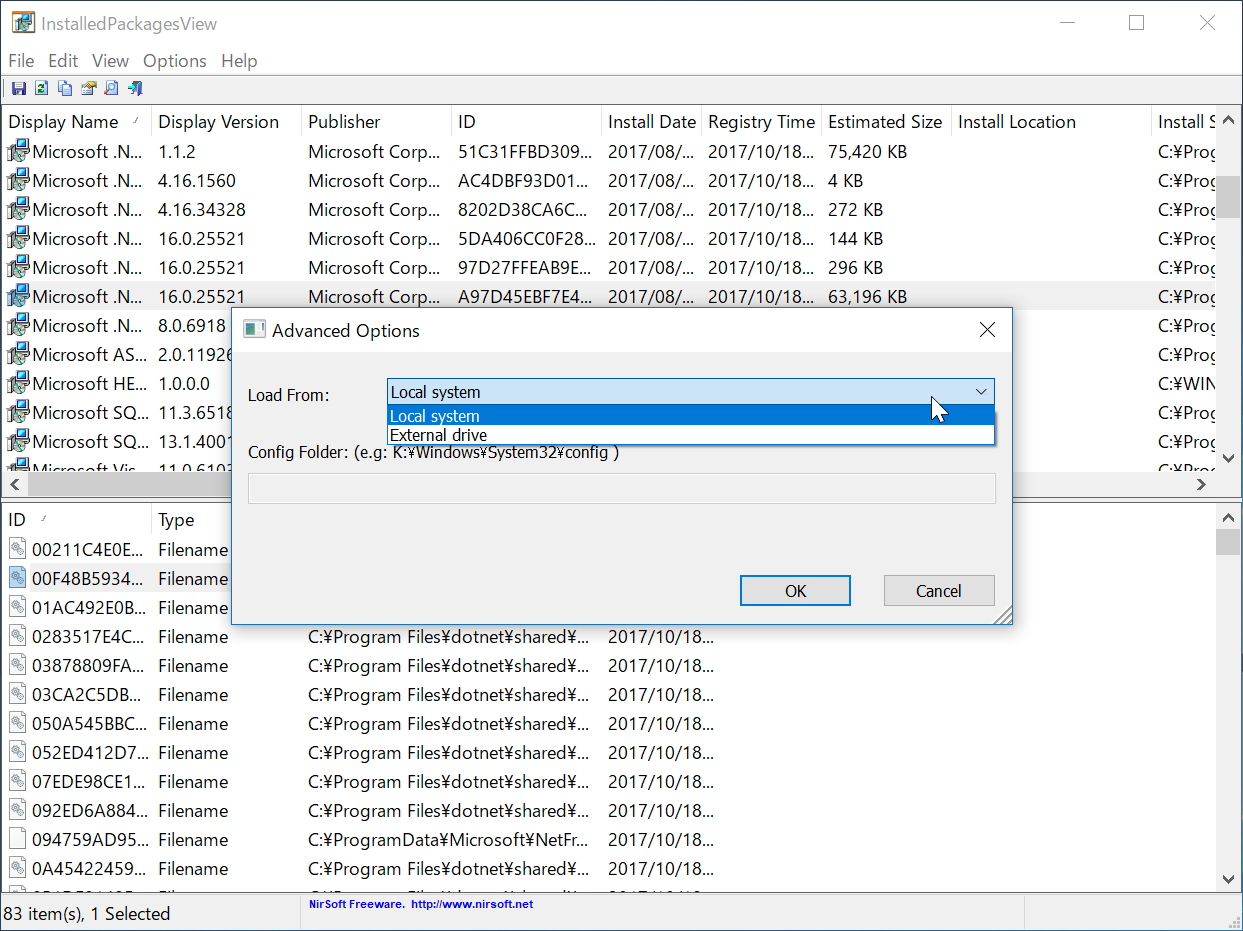The height and width of the screenshot is (931, 1243).
Task: Select package icon in the 4.16.1560 row
Action: pyautogui.click(x=18, y=180)
